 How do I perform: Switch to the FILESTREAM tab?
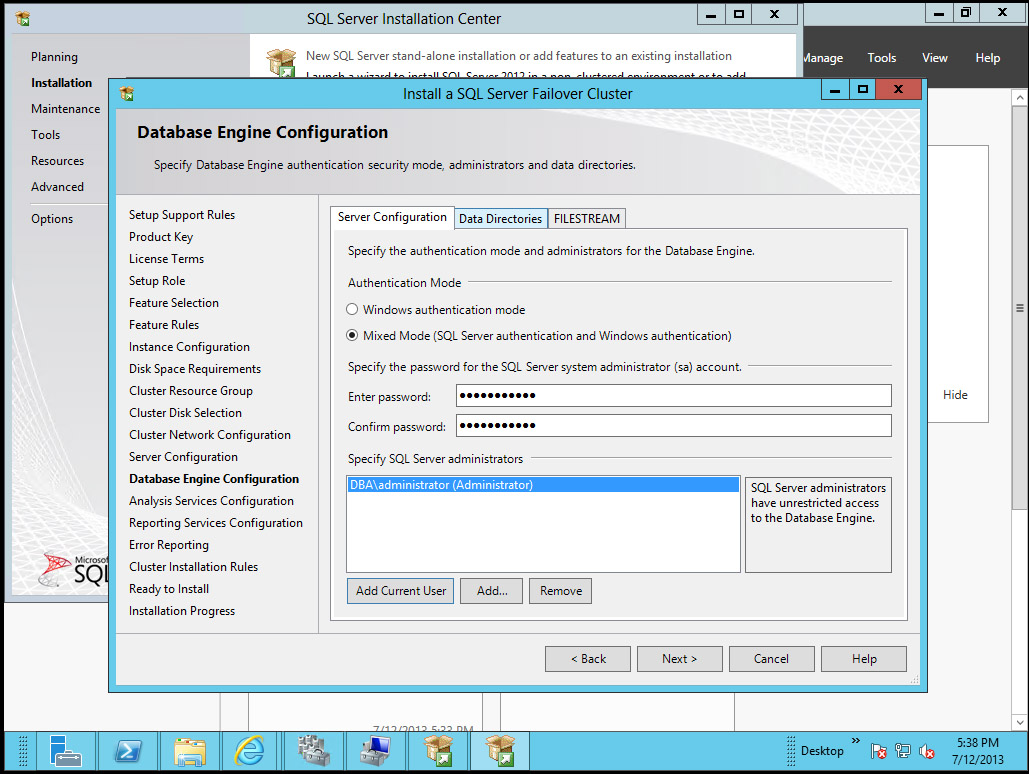click(x=586, y=217)
